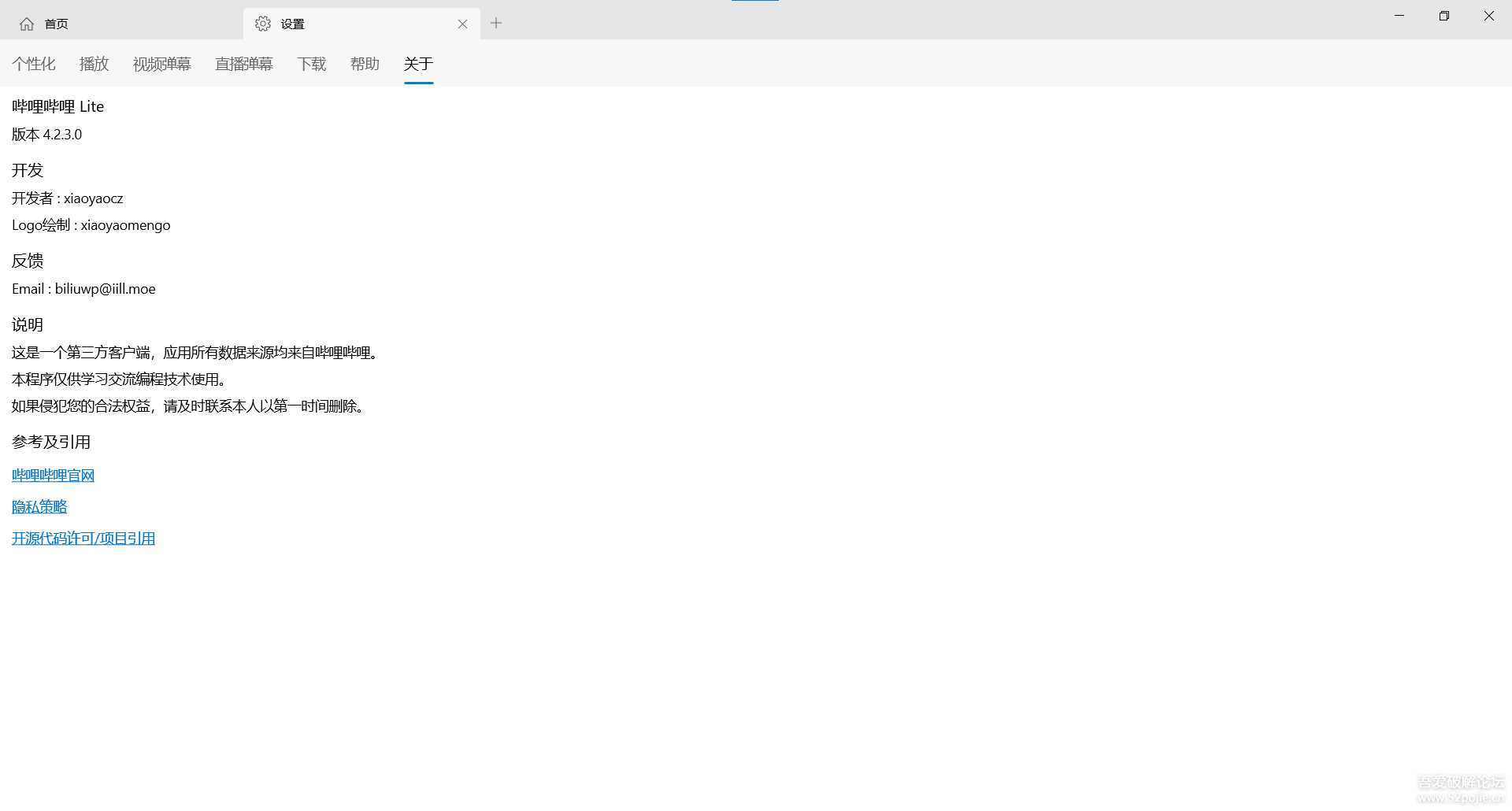Click the home icon in the title bar

tap(28, 23)
